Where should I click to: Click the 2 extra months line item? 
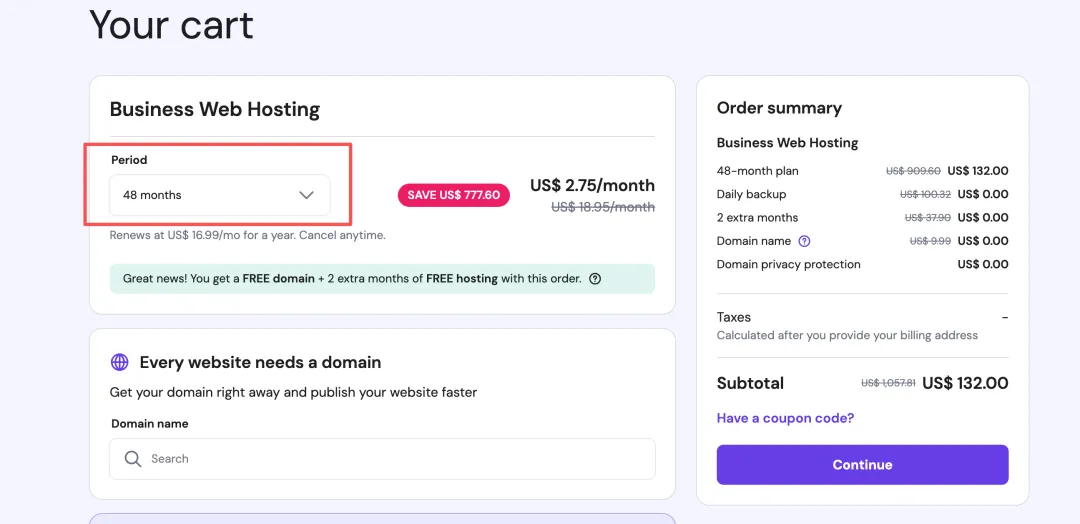click(757, 217)
